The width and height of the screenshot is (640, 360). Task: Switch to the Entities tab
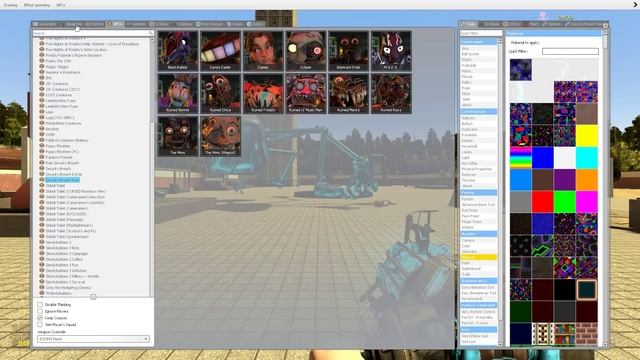point(94,24)
